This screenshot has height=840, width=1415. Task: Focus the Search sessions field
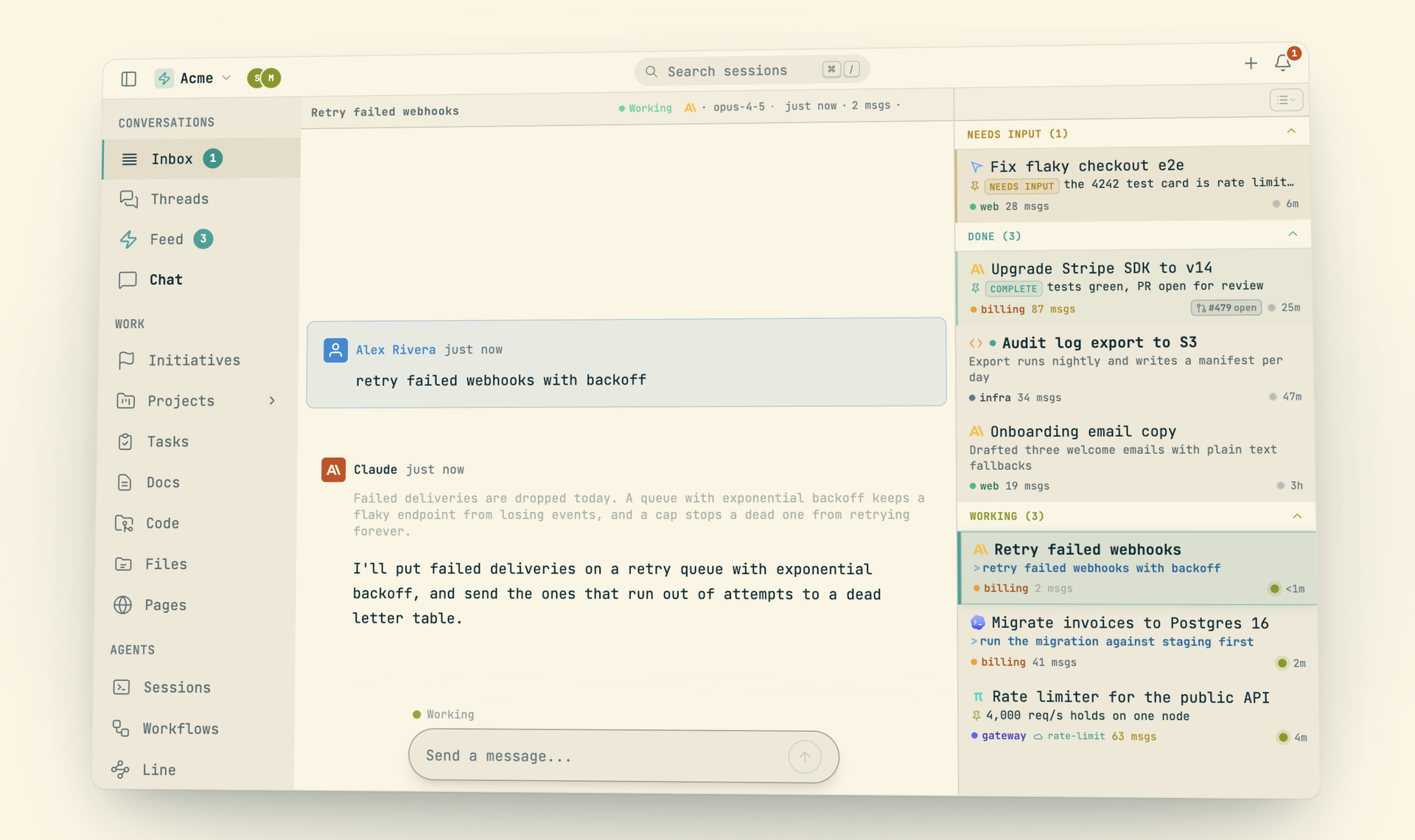point(752,71)
